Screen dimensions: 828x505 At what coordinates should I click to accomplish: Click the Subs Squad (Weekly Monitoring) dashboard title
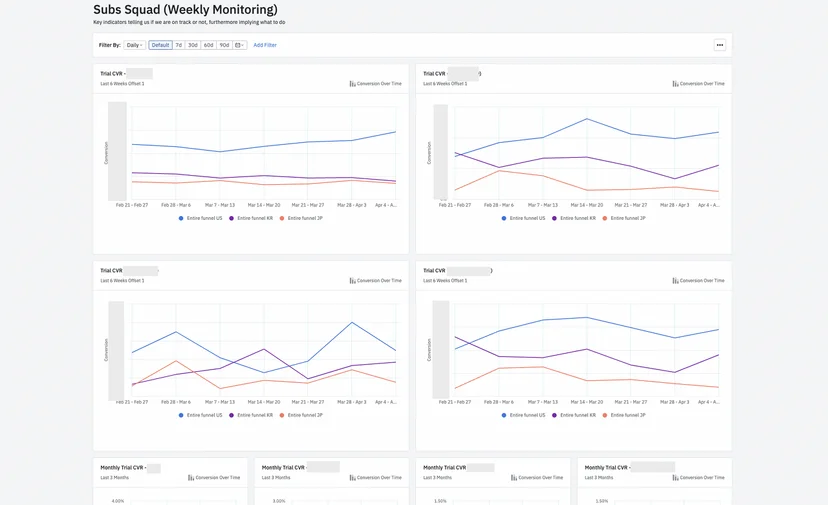185,10
